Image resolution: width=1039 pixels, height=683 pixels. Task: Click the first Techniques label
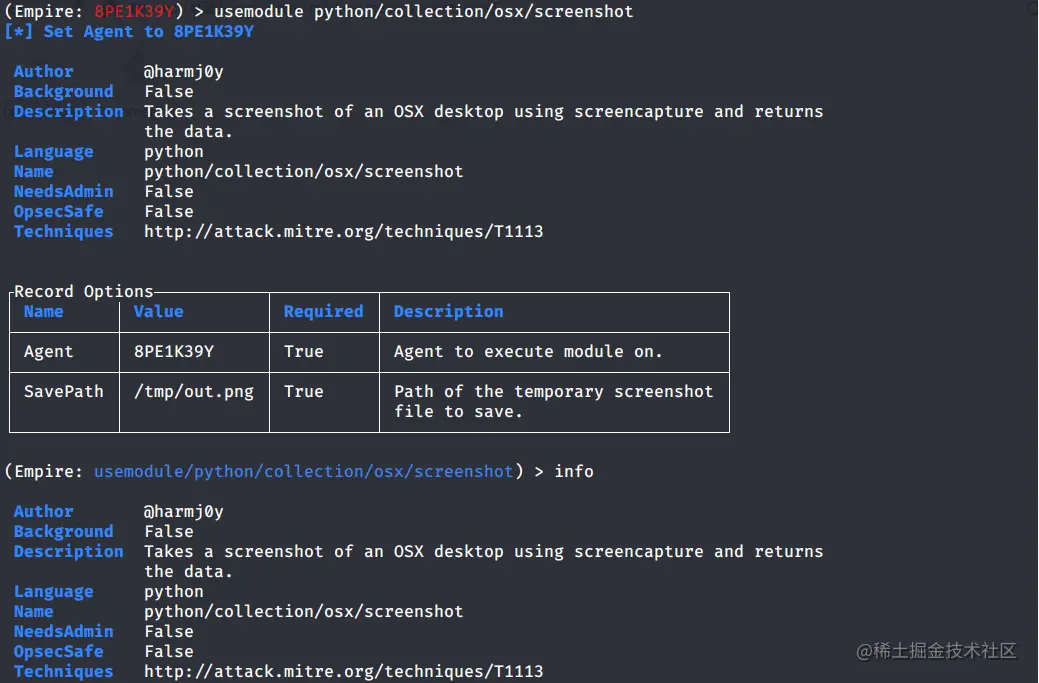click(x=64, y=231)
